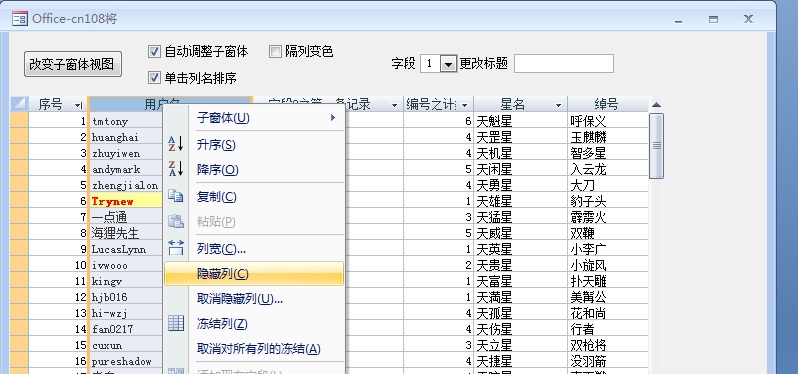Toggle 隔列变色 checkbox
The width and height of the screenshot is (798, 374).
tap(275, 51)
